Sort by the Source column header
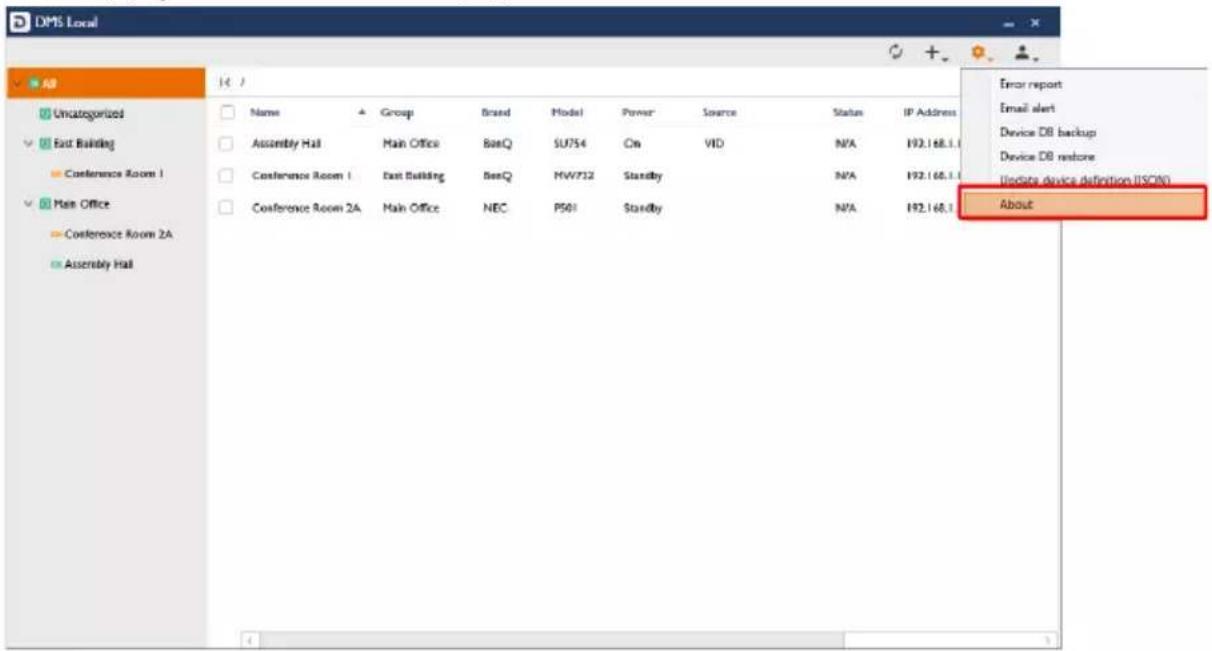This screenshot has width=1212, height=651. [x=719, y=113]
